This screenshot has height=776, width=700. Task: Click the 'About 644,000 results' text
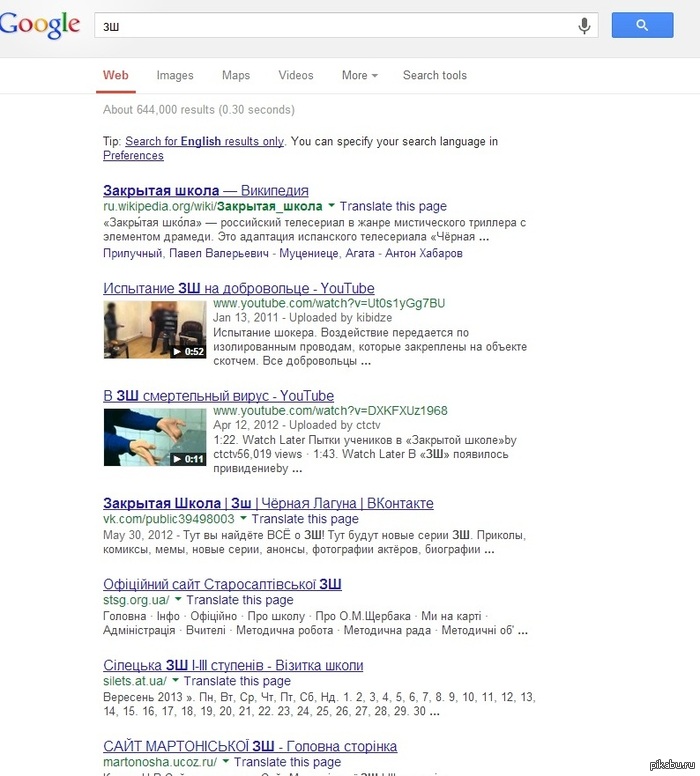[x=199, y=110]
